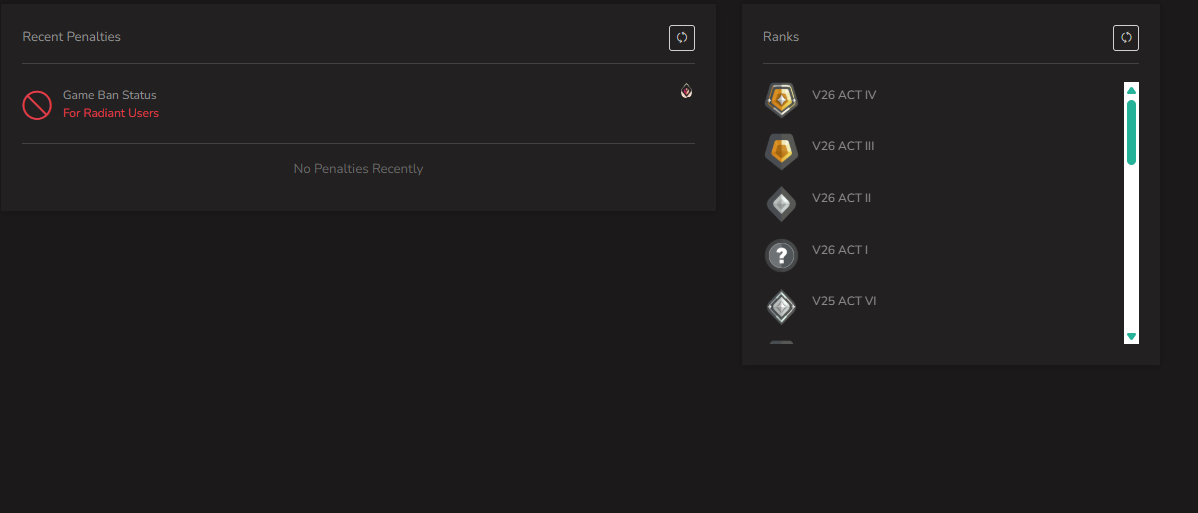Select the V25 ACT VI rank badge

click(x=781, y=307)
